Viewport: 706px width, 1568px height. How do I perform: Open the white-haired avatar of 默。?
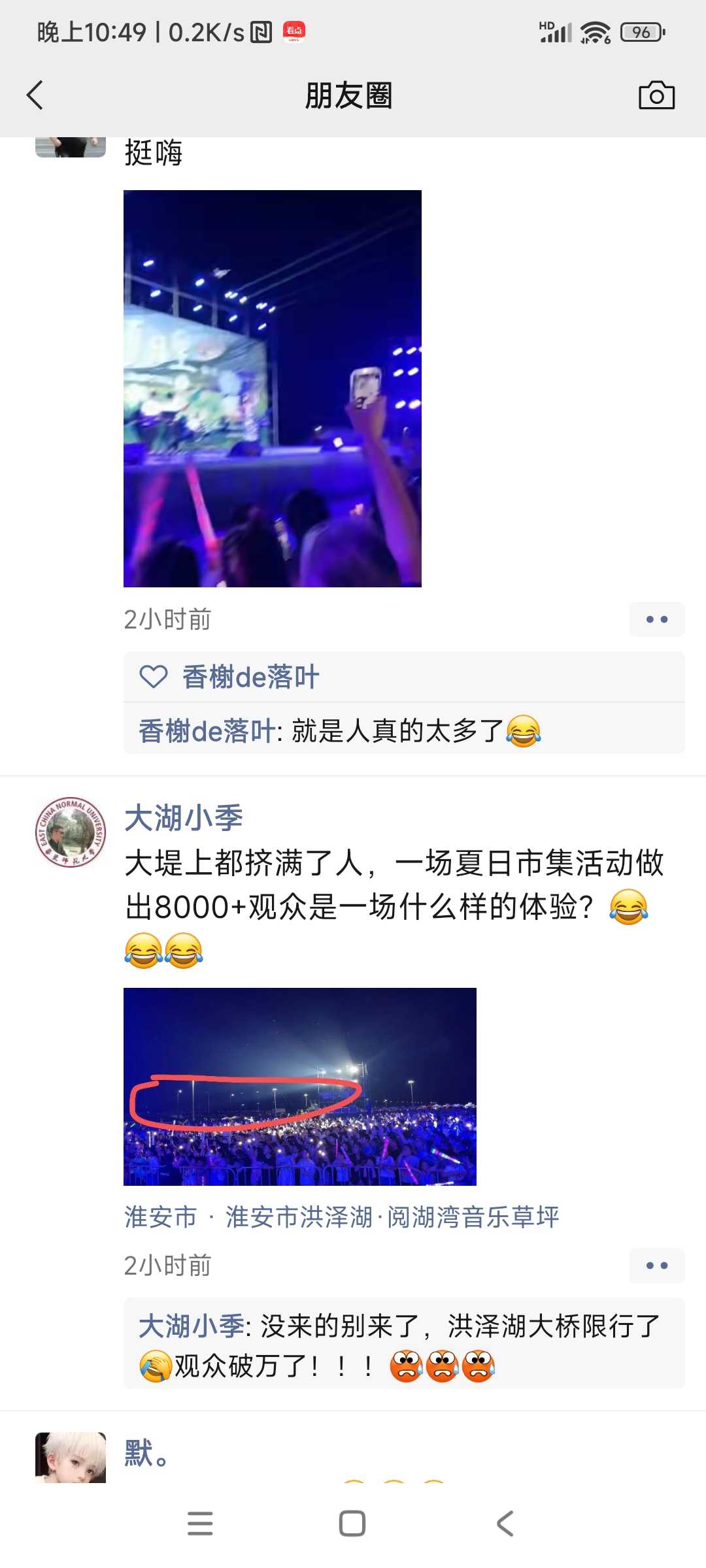tap(71, 1458)
